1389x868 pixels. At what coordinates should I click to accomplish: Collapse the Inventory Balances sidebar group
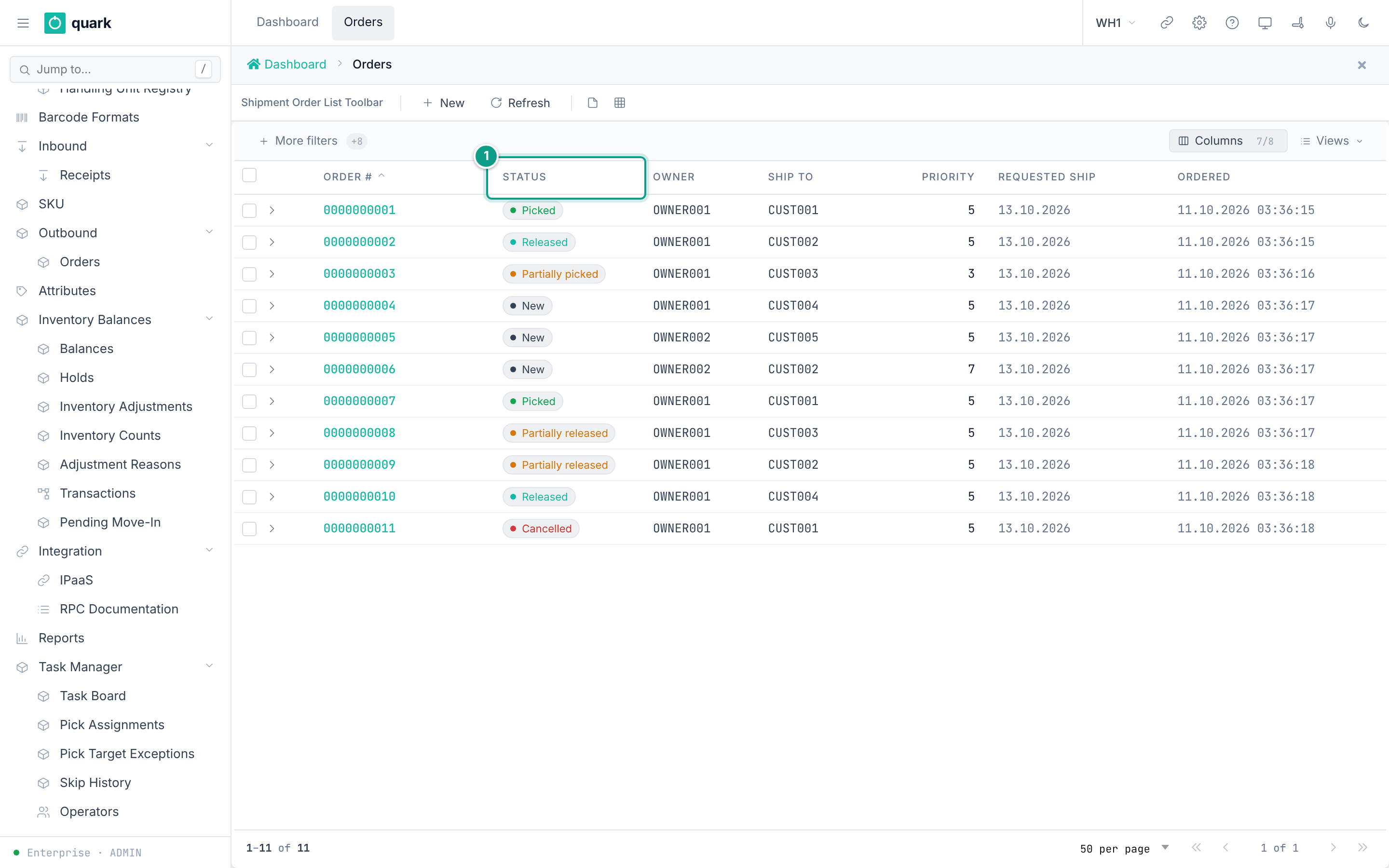209,319
